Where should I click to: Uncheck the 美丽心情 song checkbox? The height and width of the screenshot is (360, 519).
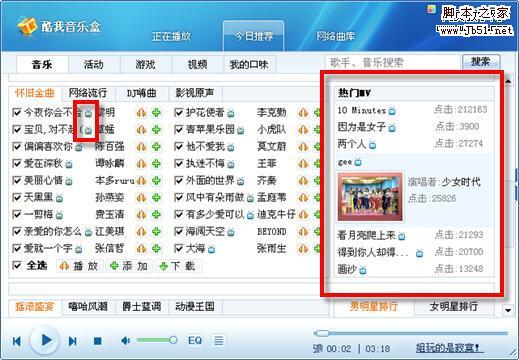pos(16,181)
